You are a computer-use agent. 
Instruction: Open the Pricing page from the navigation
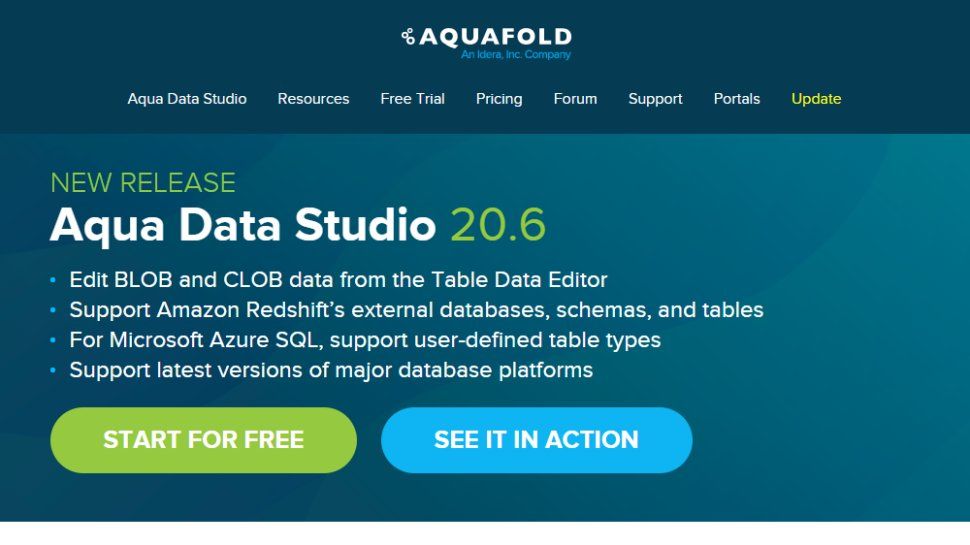(x=499, y=99)
